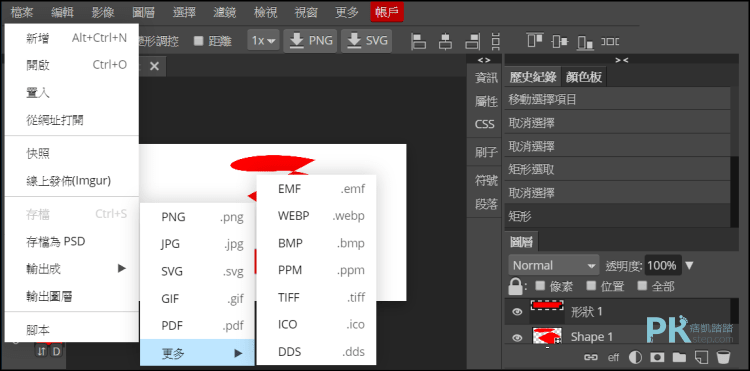Click the distribute vertical spacing icon
Screen dimensions: 750x371
point(496,41)
